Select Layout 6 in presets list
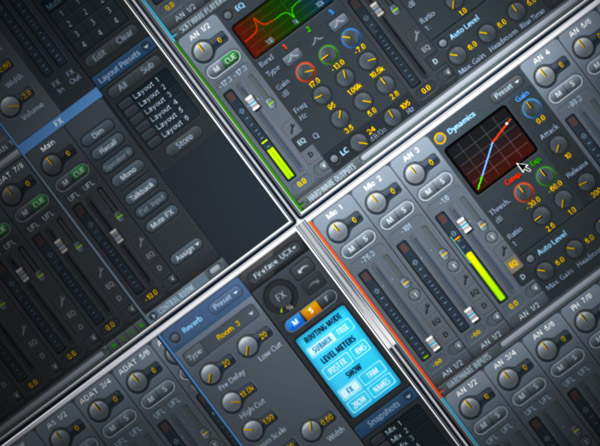Viewport: 600px width, 446px height. 174,128
